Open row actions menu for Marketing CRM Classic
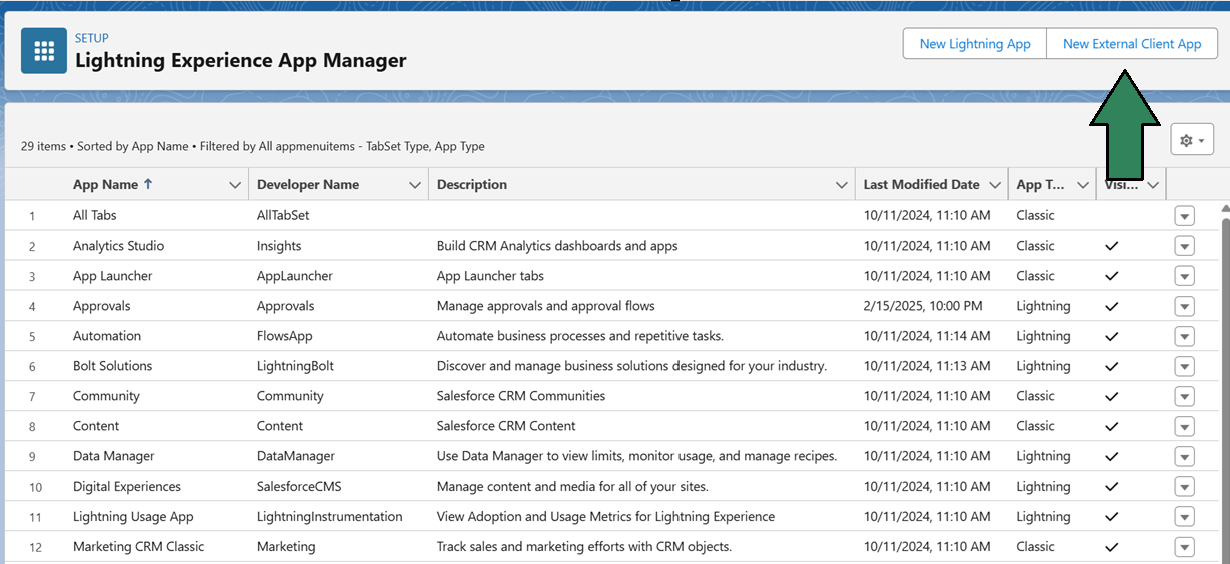This screenshot has height=564, width=1230. click(x=1185, y=547)
